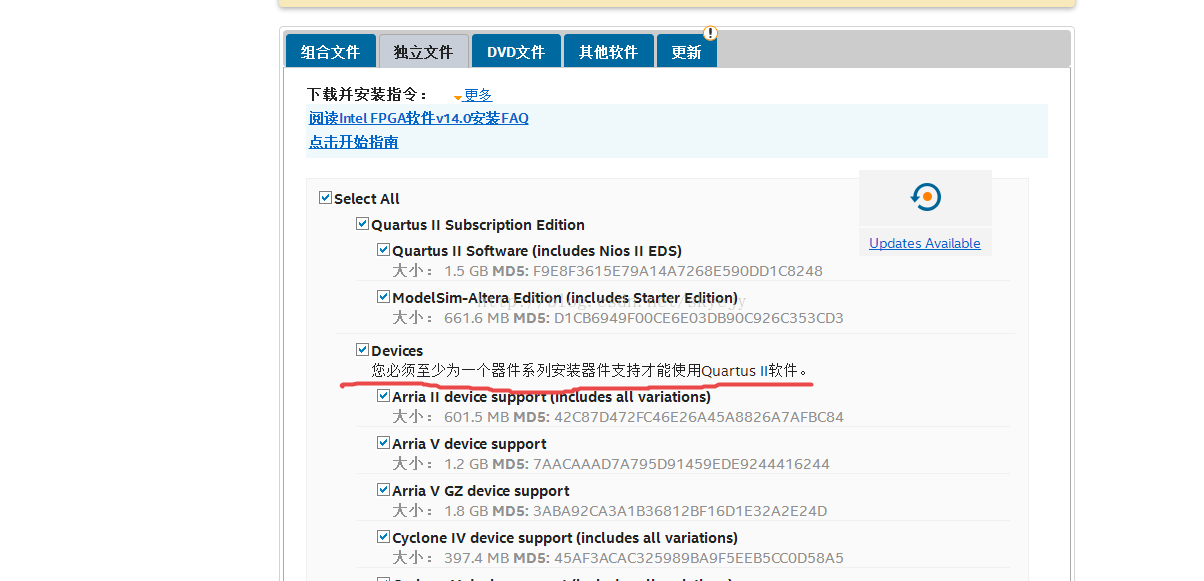The width and height of the screenshot is (1204, 581).
Task: Uncheck Quartus II Software (includes Nios II EDS)
Action: 383,250
